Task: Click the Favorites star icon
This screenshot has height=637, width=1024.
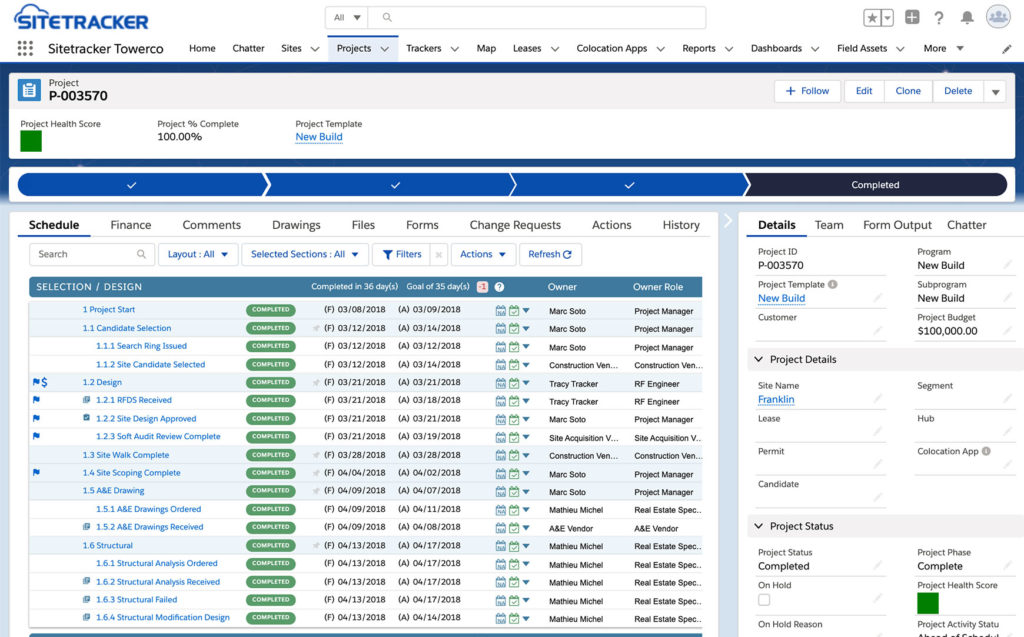Action: coord(872,18)
